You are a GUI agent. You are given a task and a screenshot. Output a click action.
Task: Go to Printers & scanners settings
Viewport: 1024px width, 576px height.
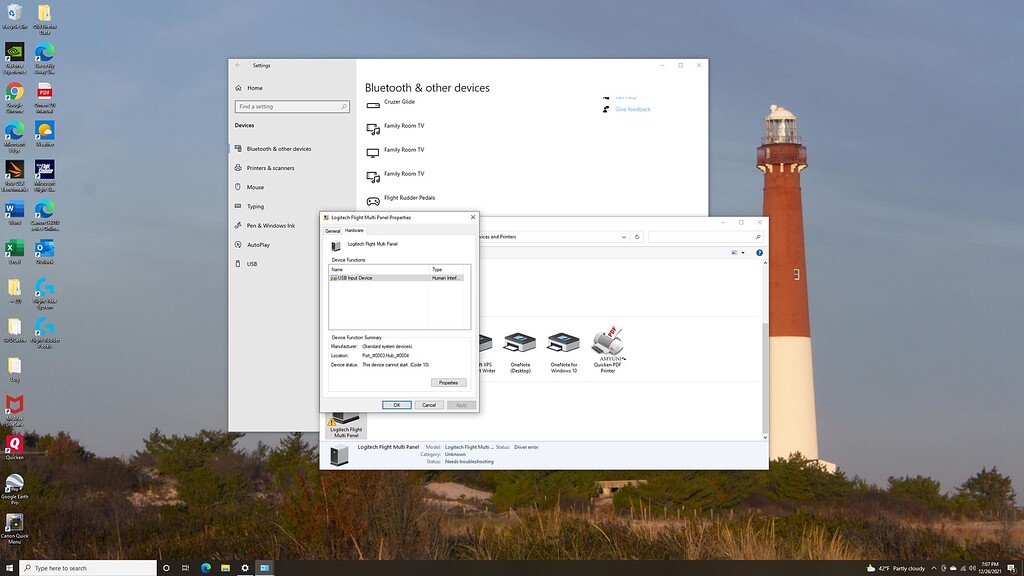click(270, 168)
